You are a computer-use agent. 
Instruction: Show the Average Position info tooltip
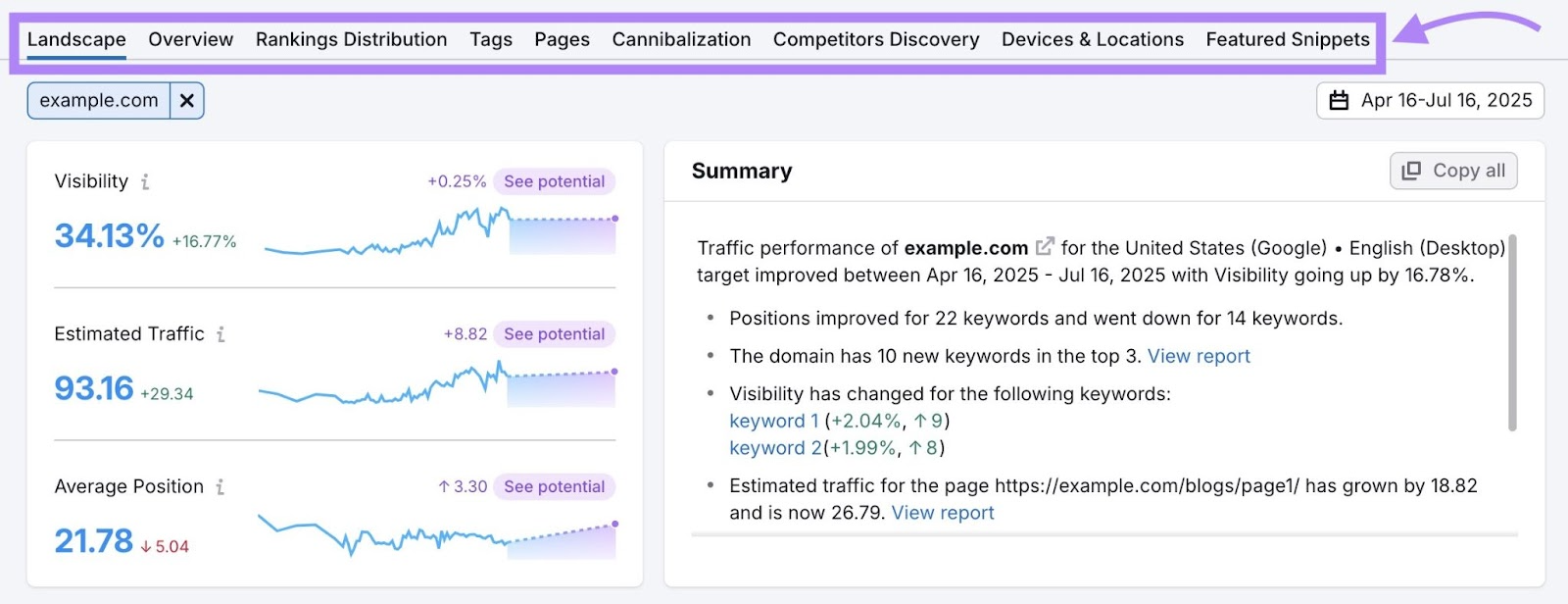[221, 486]
